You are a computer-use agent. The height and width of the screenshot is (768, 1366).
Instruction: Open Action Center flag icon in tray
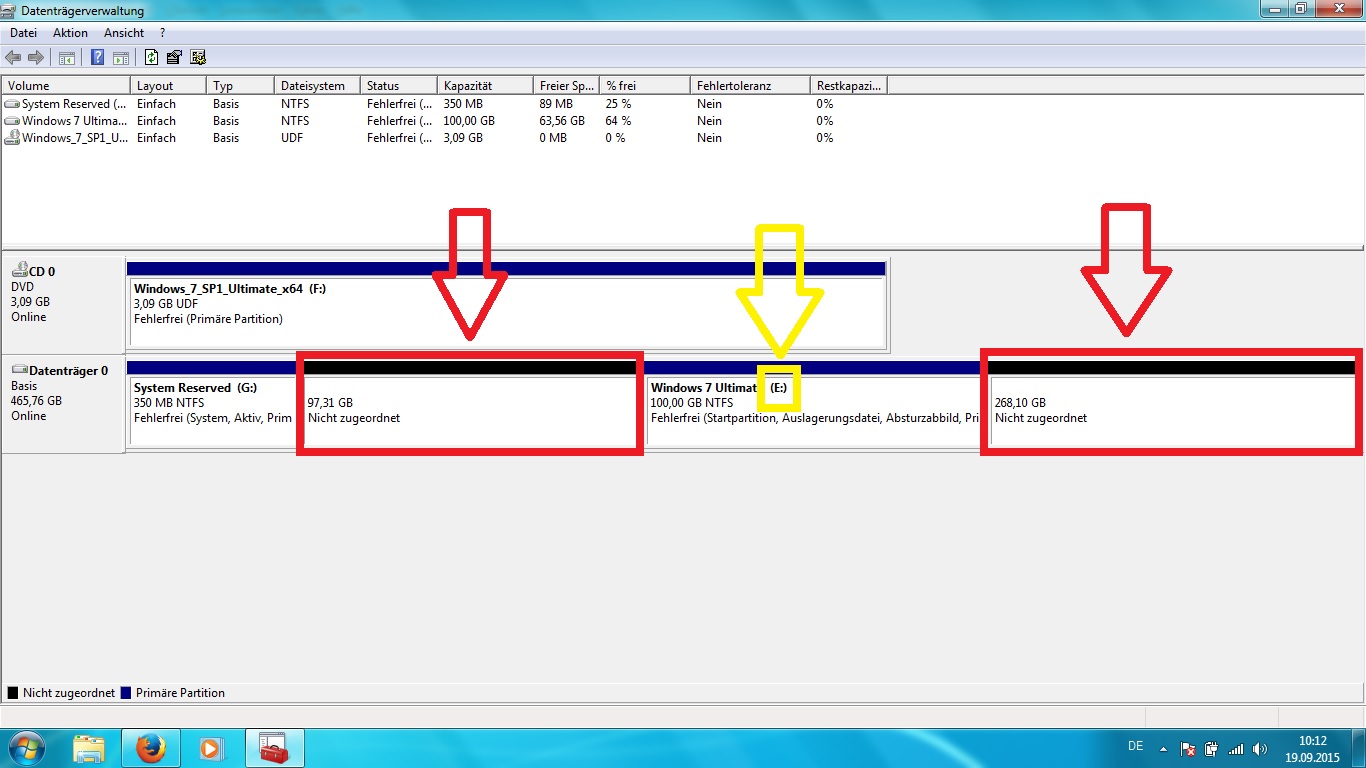pyautogui.click(x=1188, y=748)
